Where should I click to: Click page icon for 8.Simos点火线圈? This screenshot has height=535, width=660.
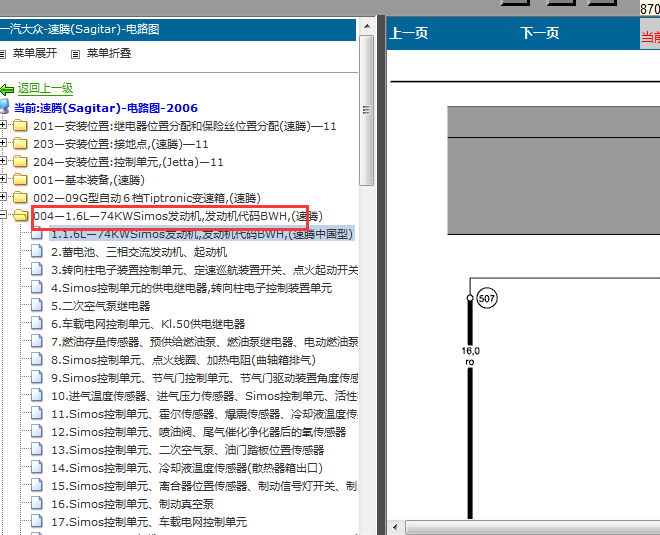click(37, 360)
